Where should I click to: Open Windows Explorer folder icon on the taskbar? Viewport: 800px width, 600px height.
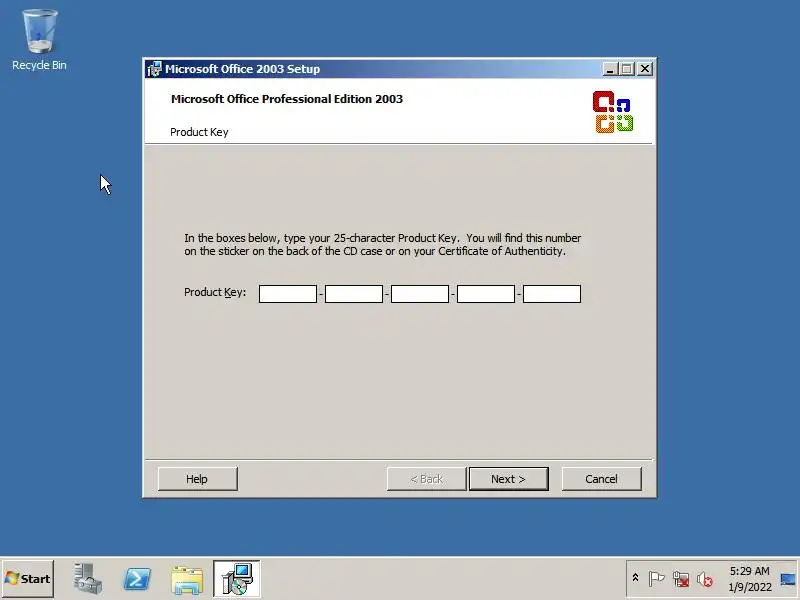[x=187, y=580]
